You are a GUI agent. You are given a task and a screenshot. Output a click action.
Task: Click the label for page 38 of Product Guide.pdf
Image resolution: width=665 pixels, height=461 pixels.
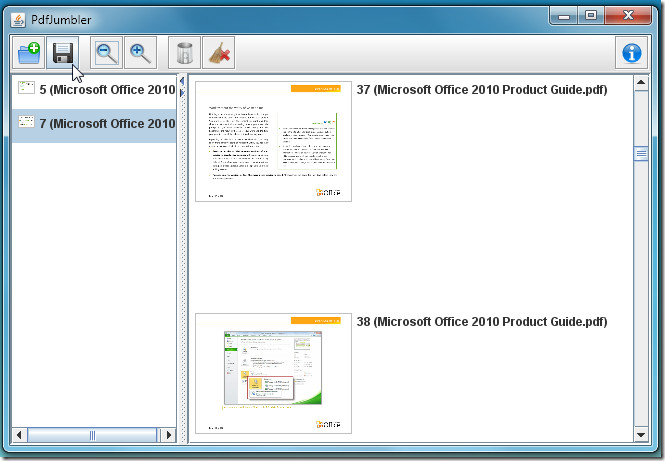[482, 322]
